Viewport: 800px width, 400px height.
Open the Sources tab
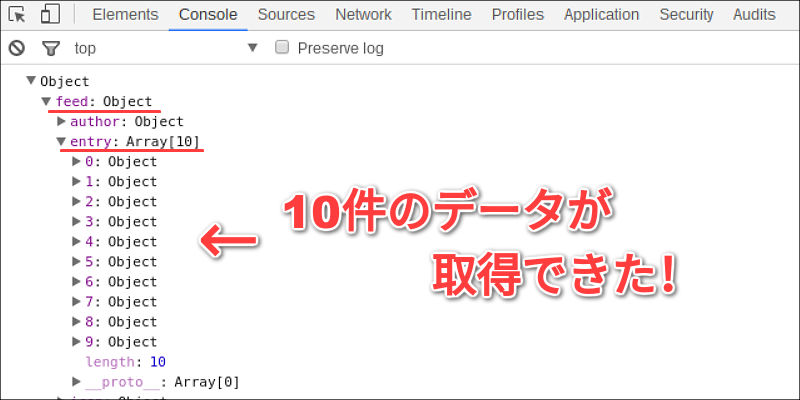286,15
